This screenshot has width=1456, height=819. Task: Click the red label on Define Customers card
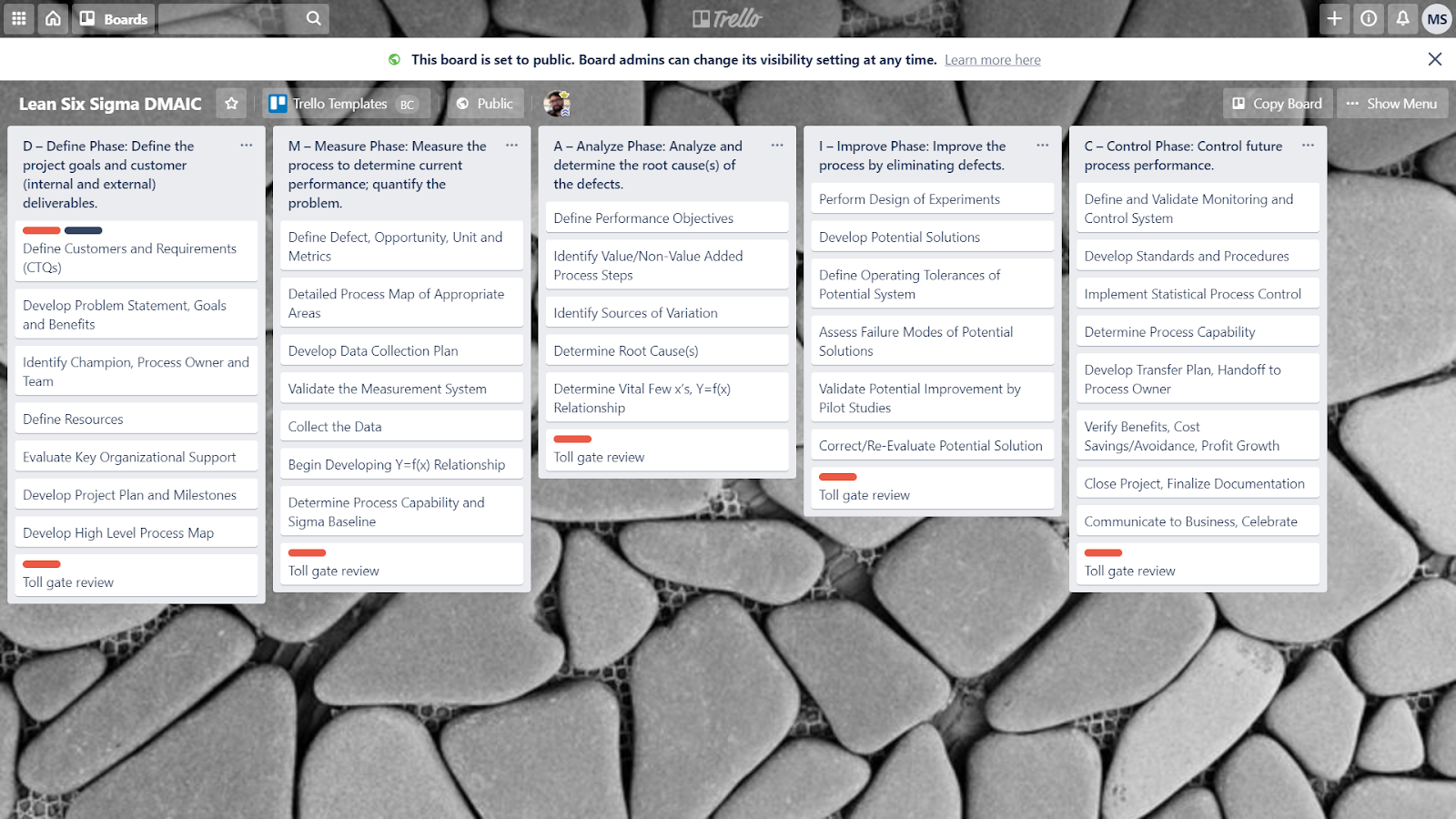(x=42, y=230)
